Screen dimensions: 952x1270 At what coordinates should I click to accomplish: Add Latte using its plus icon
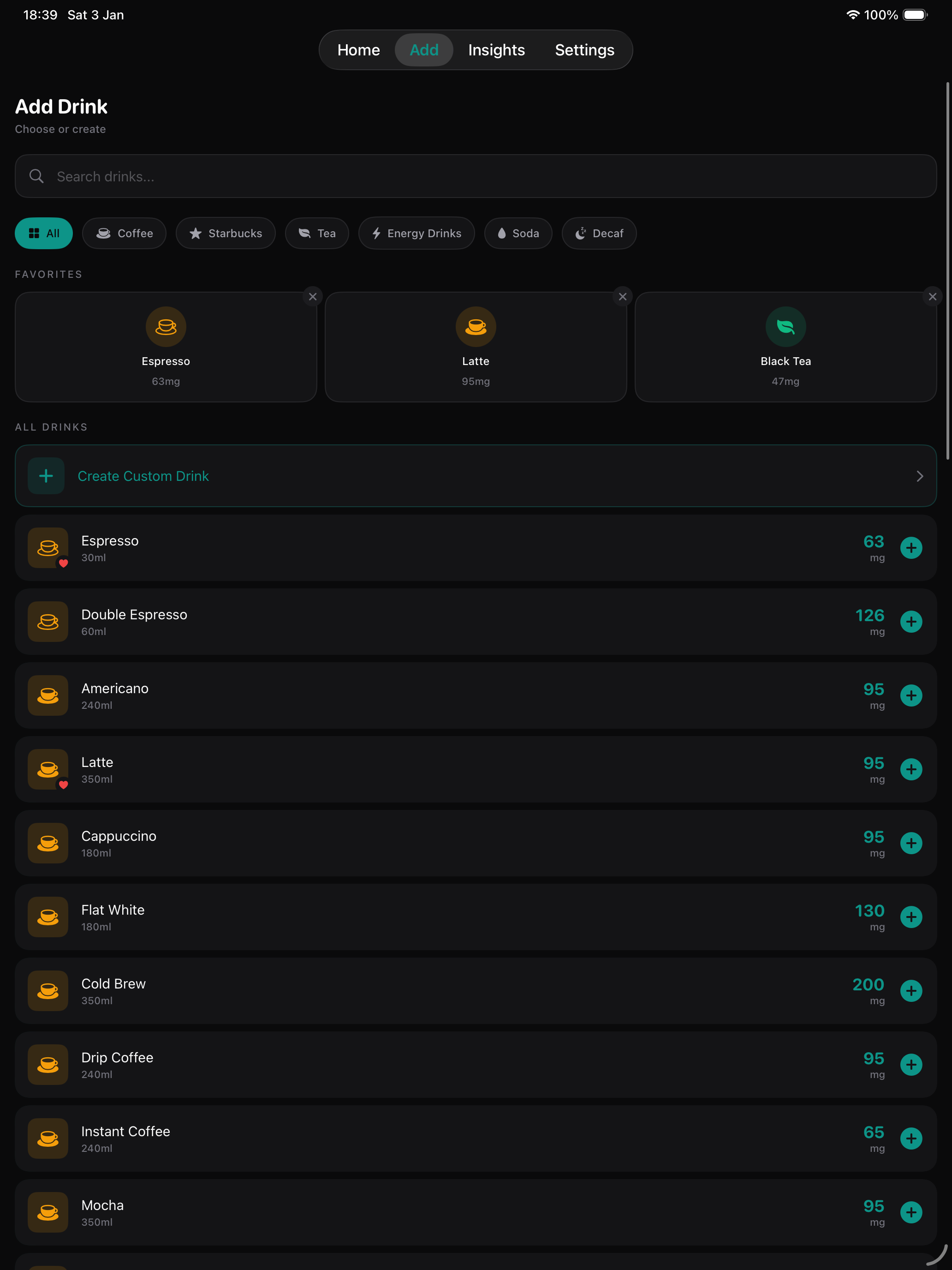910,769
